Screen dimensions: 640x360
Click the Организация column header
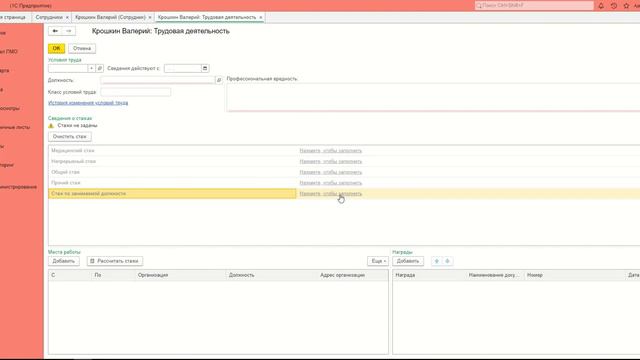point(180,275)
